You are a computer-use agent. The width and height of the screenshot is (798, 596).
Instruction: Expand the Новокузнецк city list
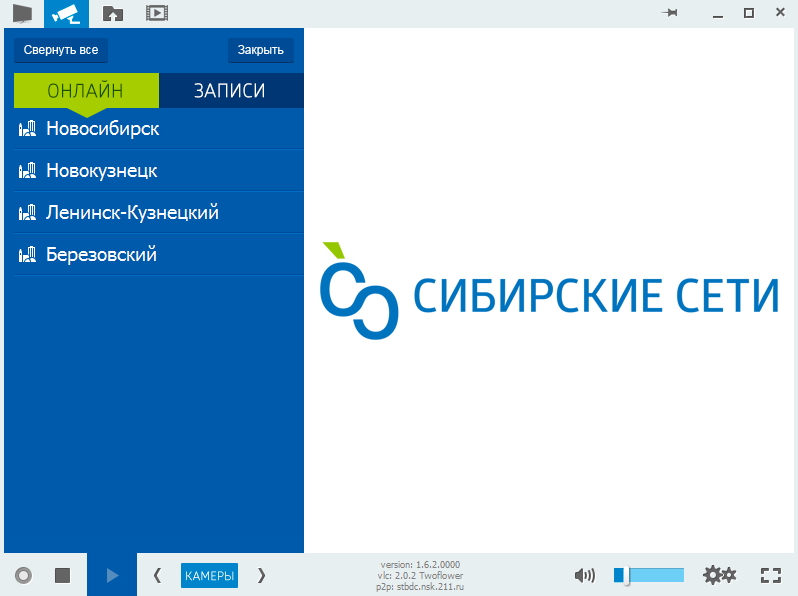pos(159,171)
